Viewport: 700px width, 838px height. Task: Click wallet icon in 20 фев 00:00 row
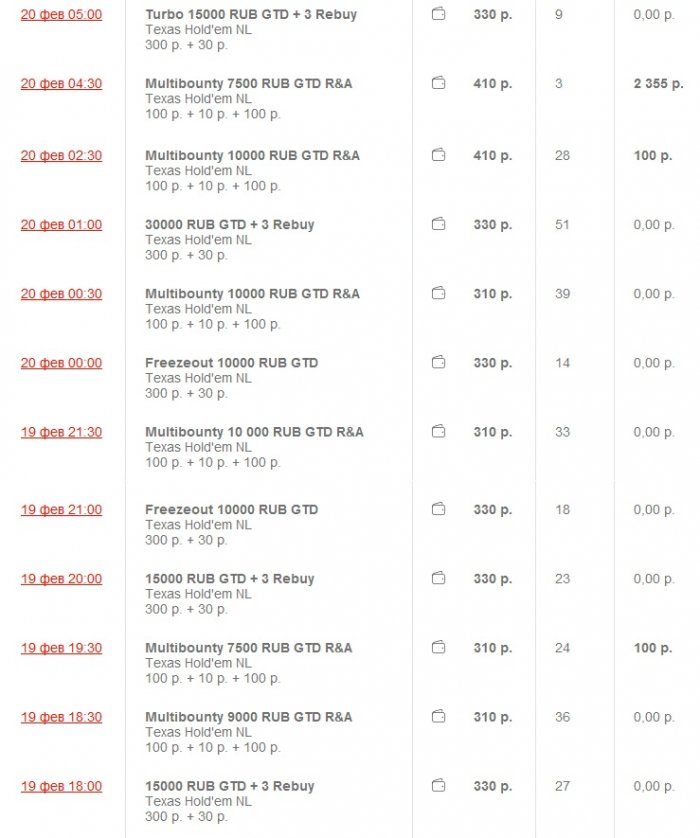tap(438, 363)
